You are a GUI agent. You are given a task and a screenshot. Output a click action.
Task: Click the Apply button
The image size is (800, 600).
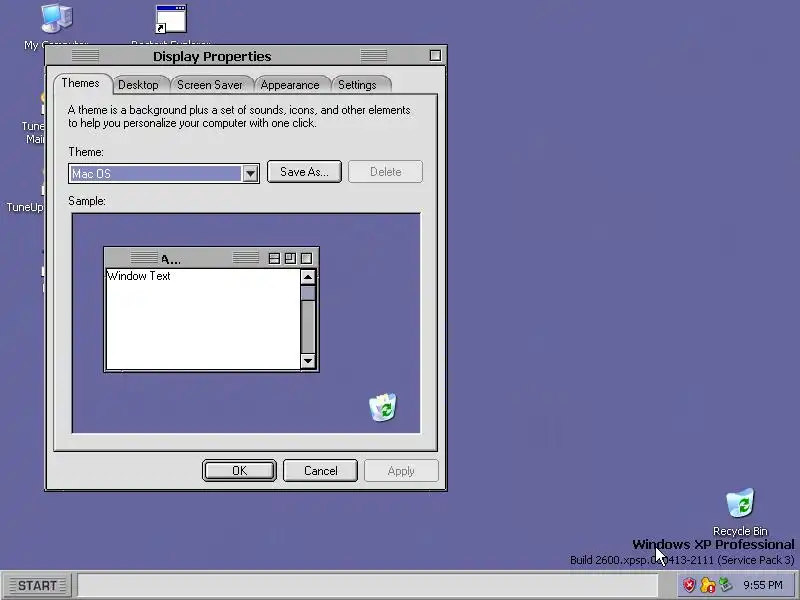click(401, 471)
